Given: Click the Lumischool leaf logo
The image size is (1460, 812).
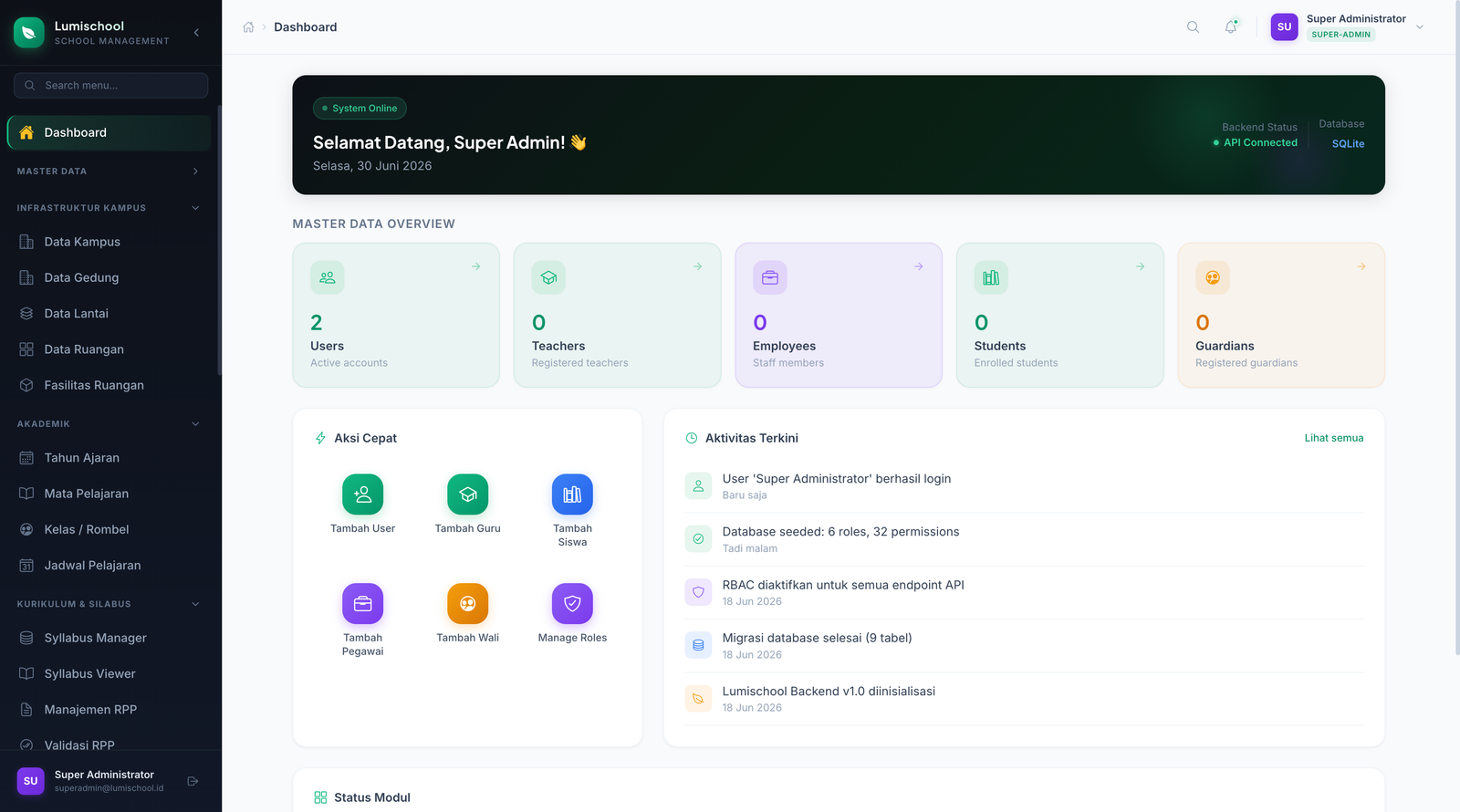Looking at the screenshot, I should (x=29, y=33).
